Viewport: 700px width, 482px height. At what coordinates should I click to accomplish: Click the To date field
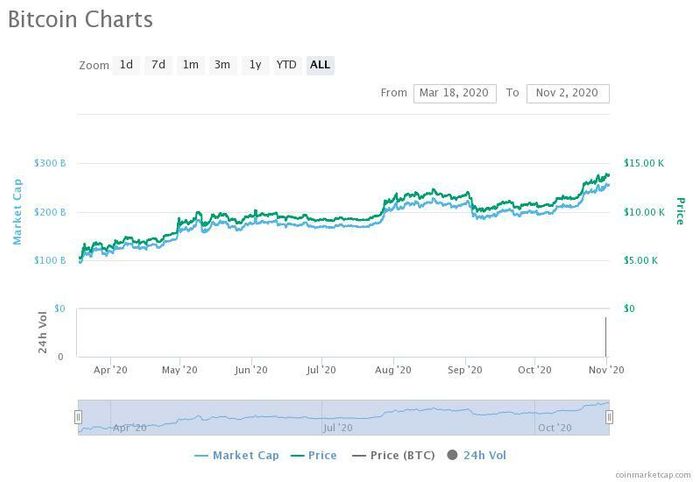coord(567,93)
